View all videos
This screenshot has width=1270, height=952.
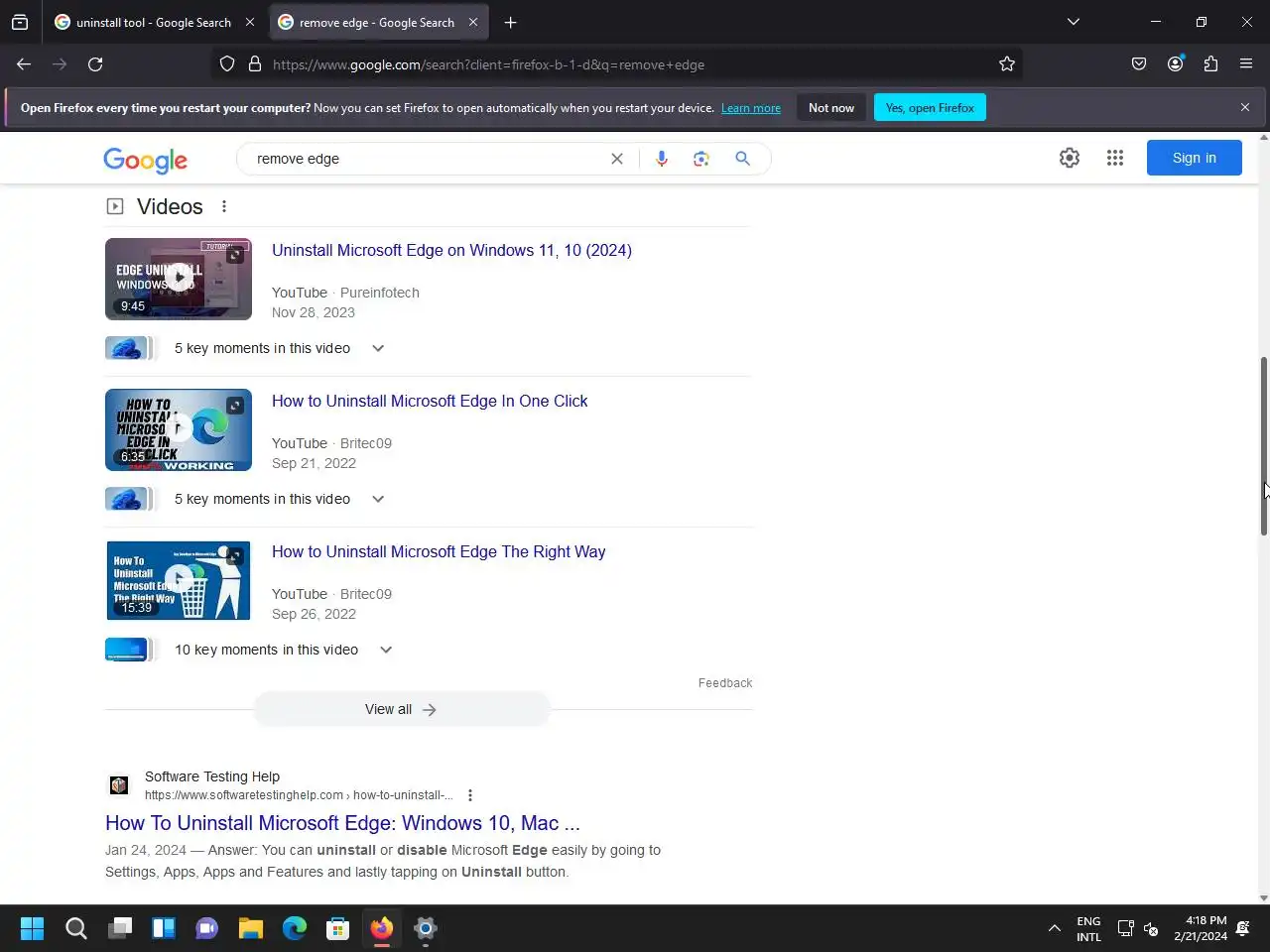click(401, 709)
